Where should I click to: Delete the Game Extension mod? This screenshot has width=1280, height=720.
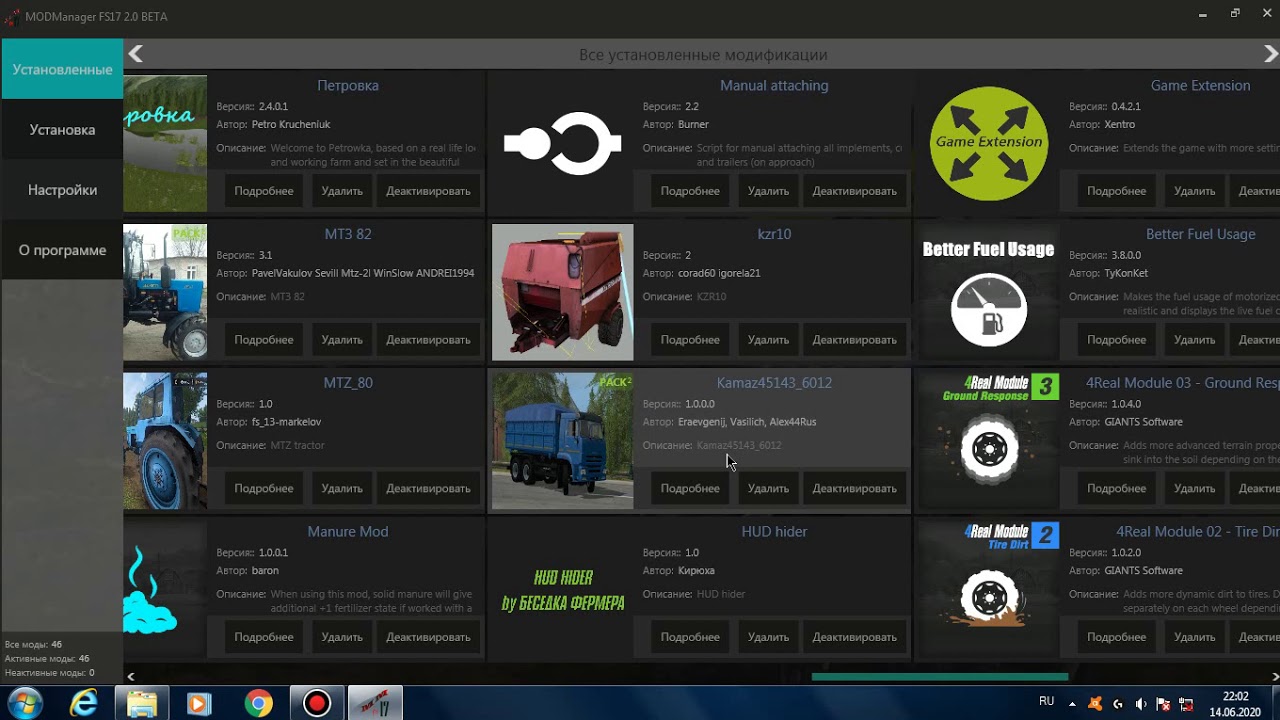coord(1194,191)
